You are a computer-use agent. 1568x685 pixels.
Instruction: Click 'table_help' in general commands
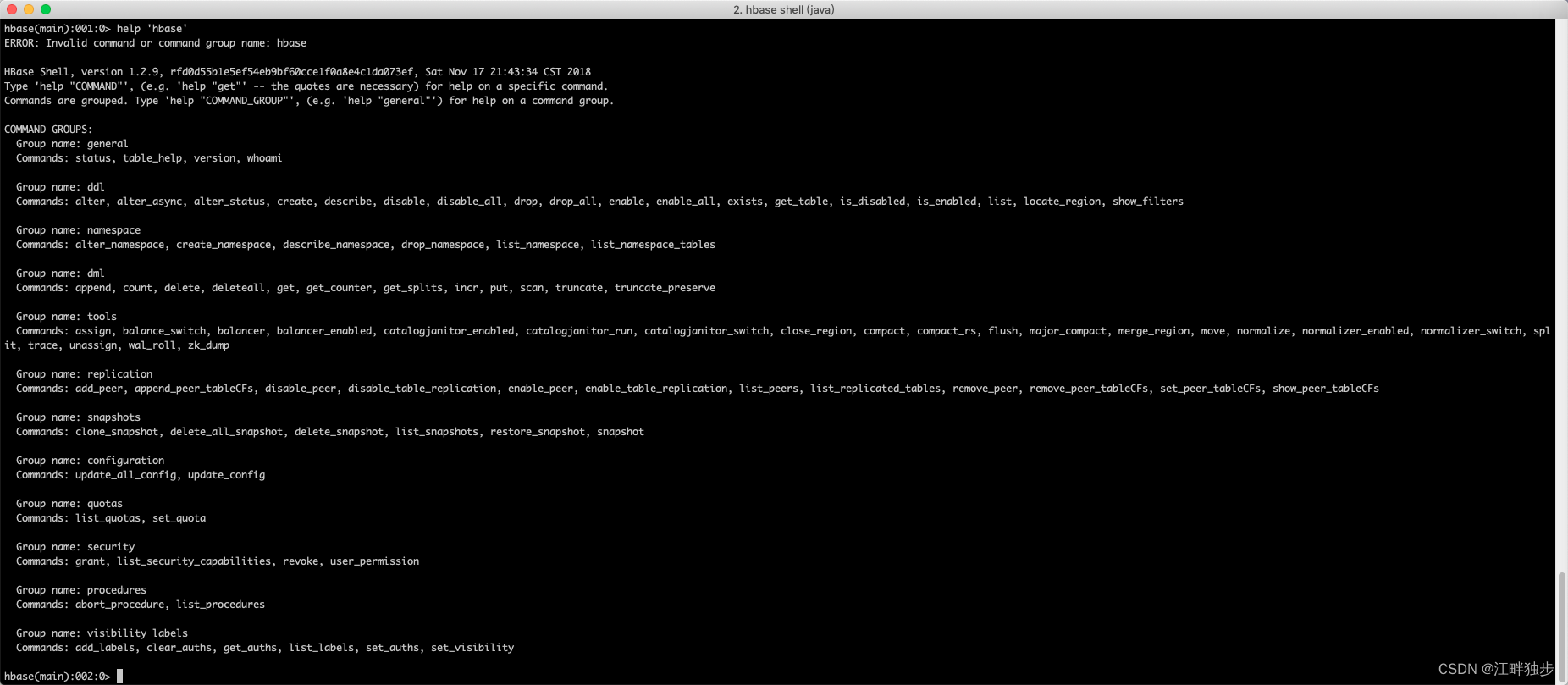(x=152, y=158)
